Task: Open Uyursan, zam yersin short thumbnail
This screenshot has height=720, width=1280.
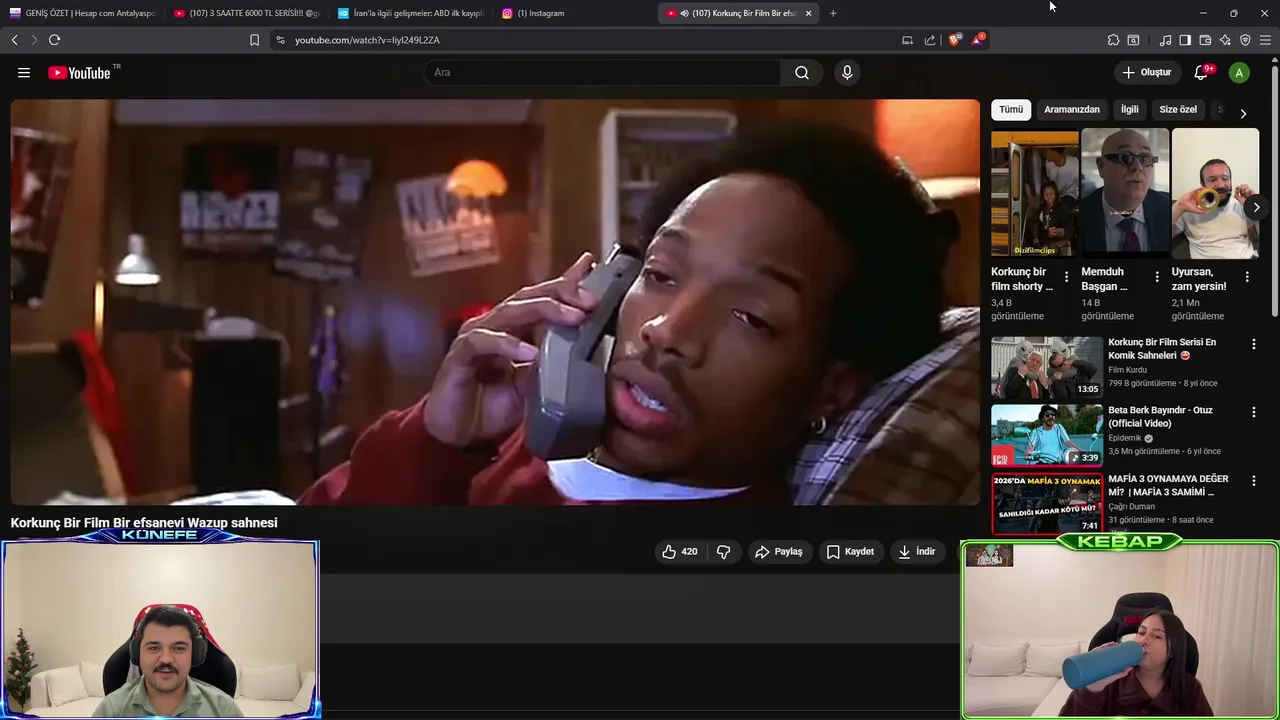Action: (x=1215, y=193)
